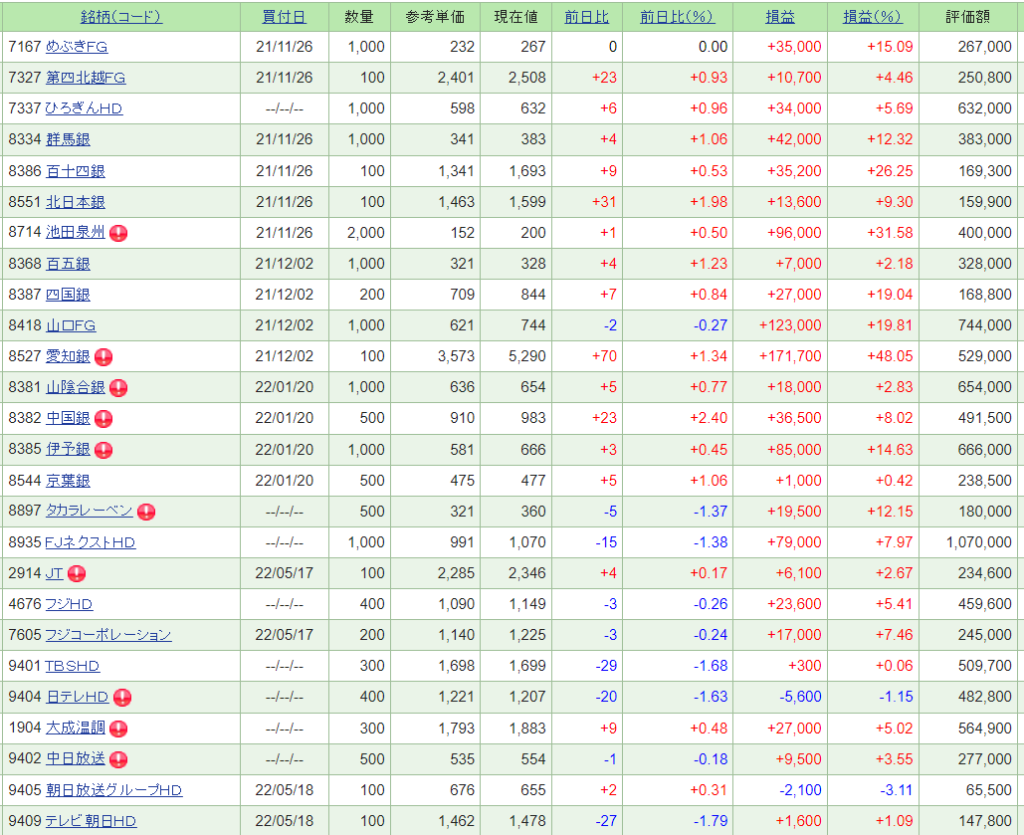Image resolution: width=1024 pixels, height=835 pixels.
Task: Open FJネクストHD stock link
Action: point(90,542)
